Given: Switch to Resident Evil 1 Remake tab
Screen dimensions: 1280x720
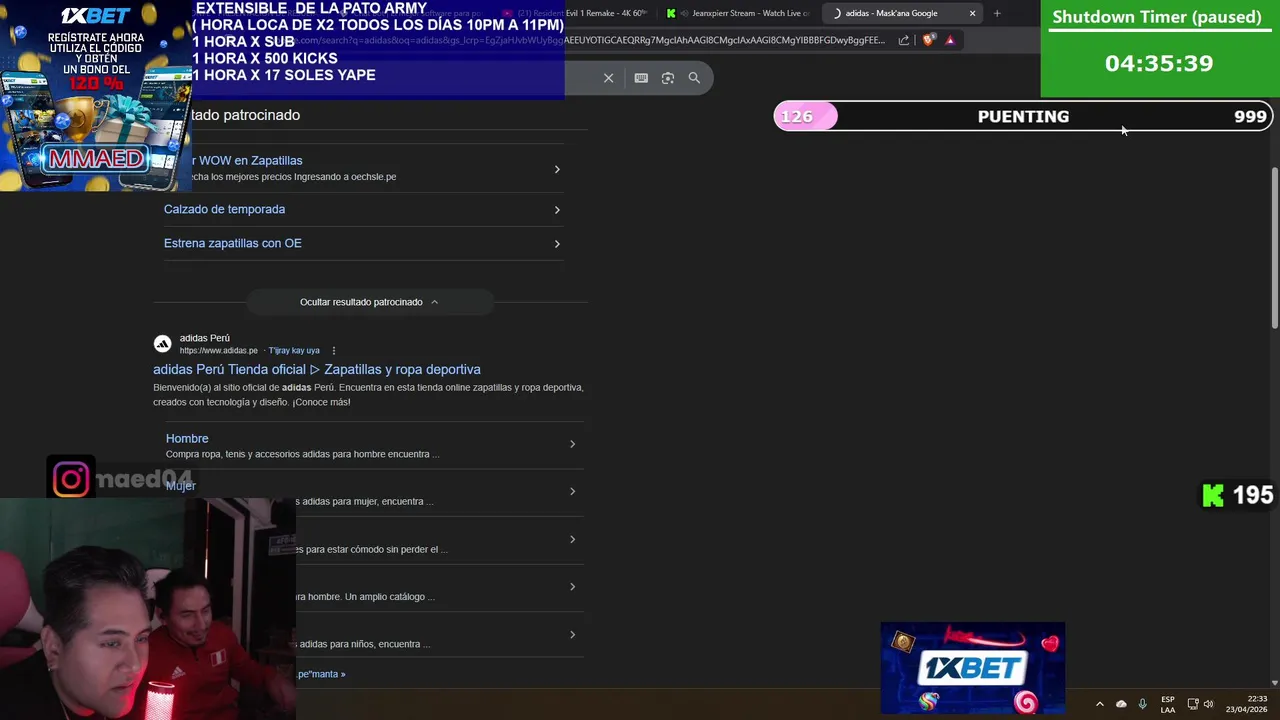Looking at the screenshot, I should tap(576, 13).
